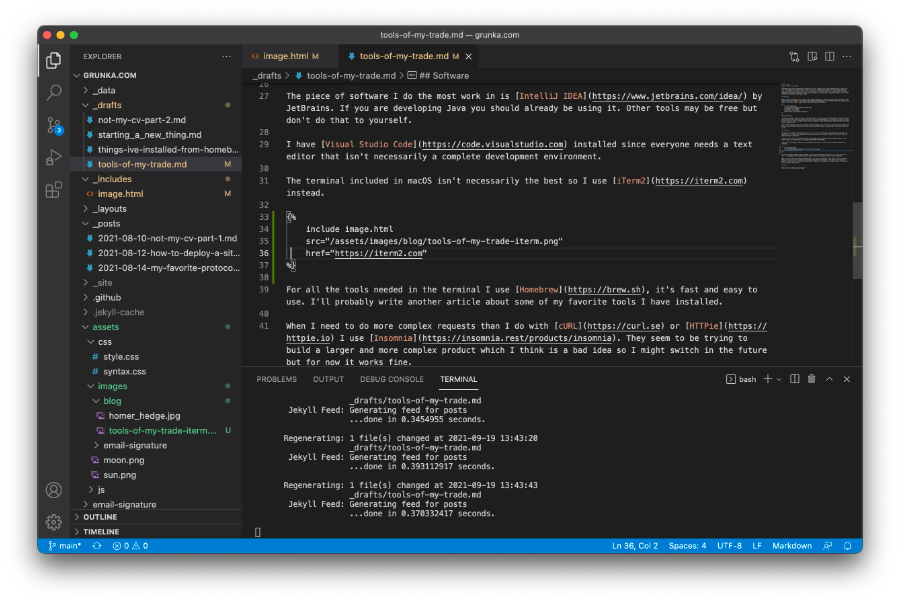The width and height of the screenshot is (900, 603).
Task: Click Open Changes icon in editor toolbar
Action: [794, 56]
